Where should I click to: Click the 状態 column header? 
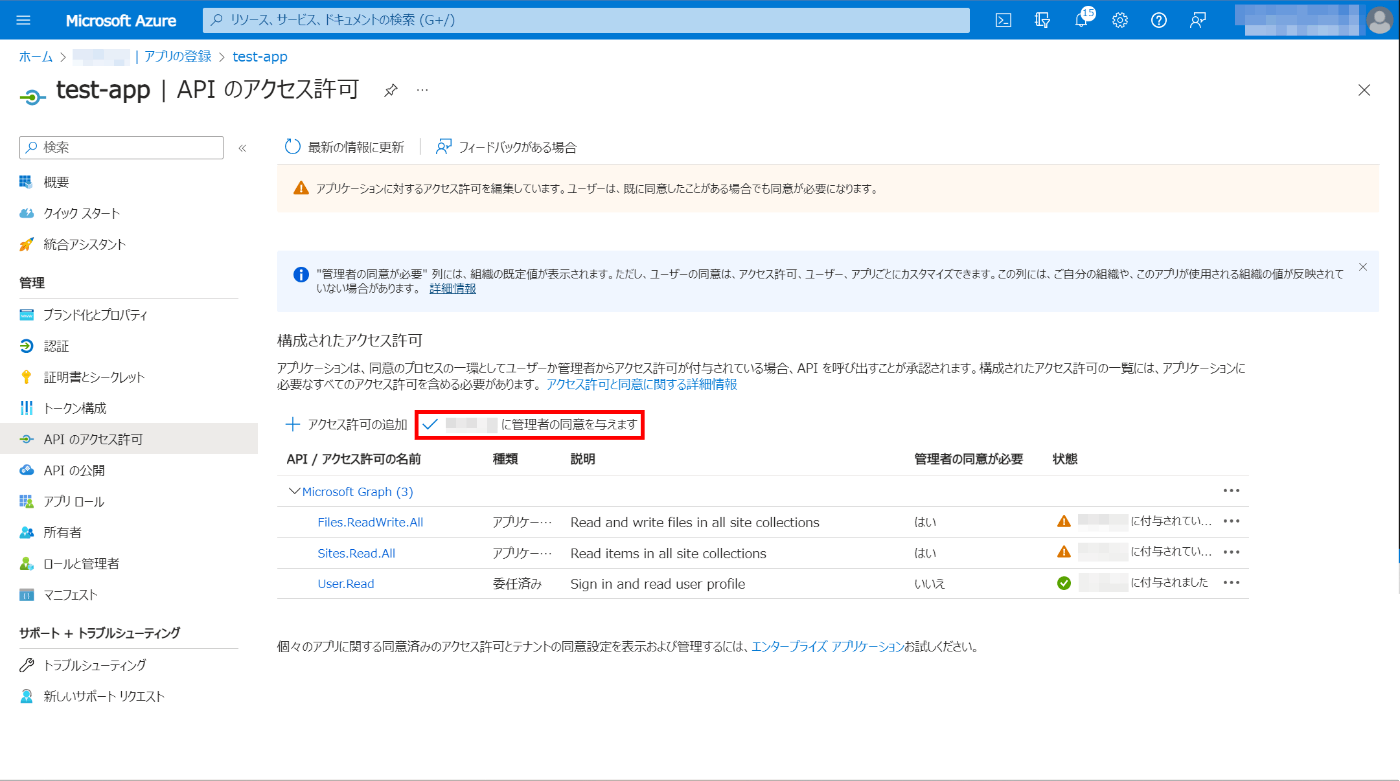point(1065,459)
